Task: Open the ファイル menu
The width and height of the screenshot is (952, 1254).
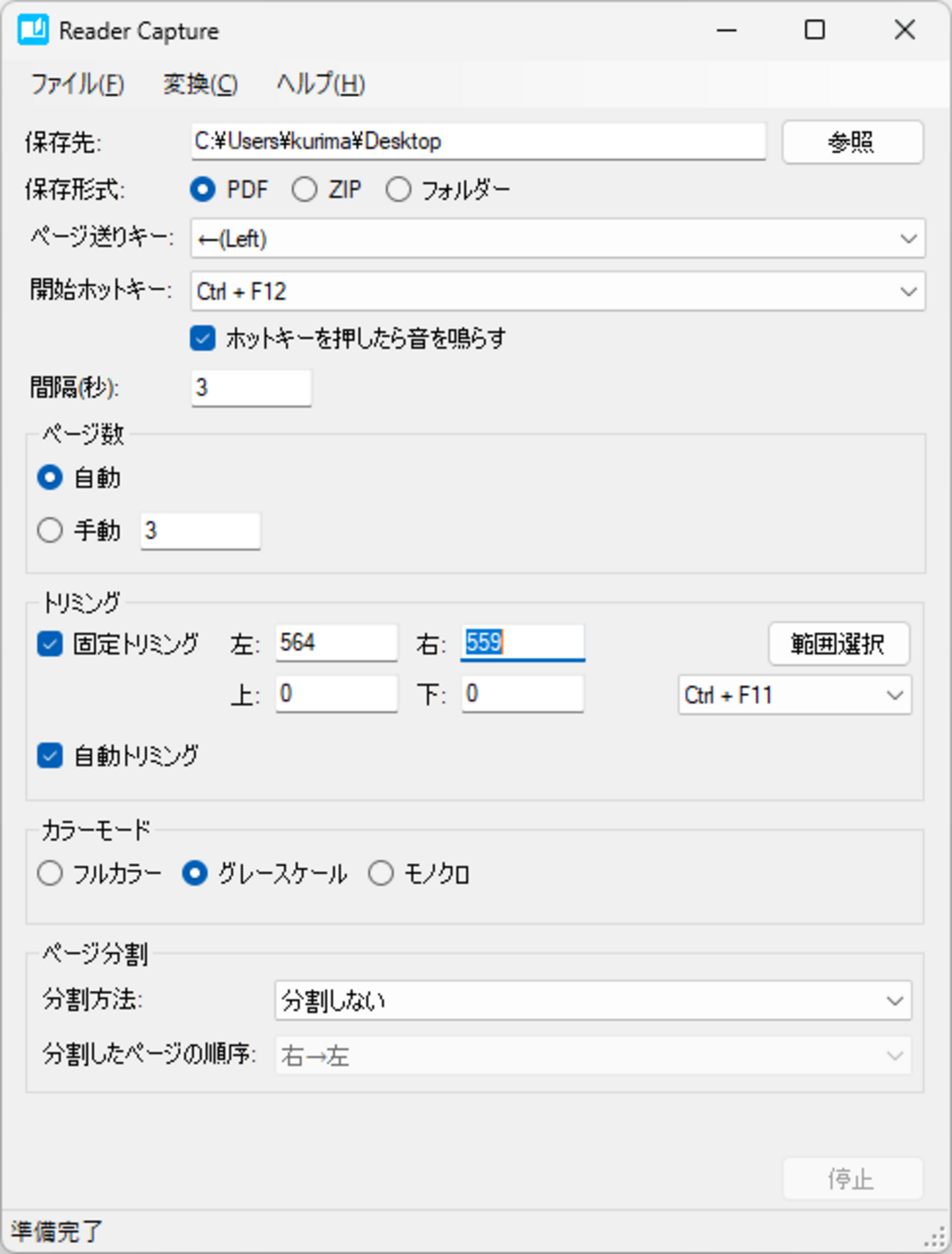Action: click(x=77, y=84)
